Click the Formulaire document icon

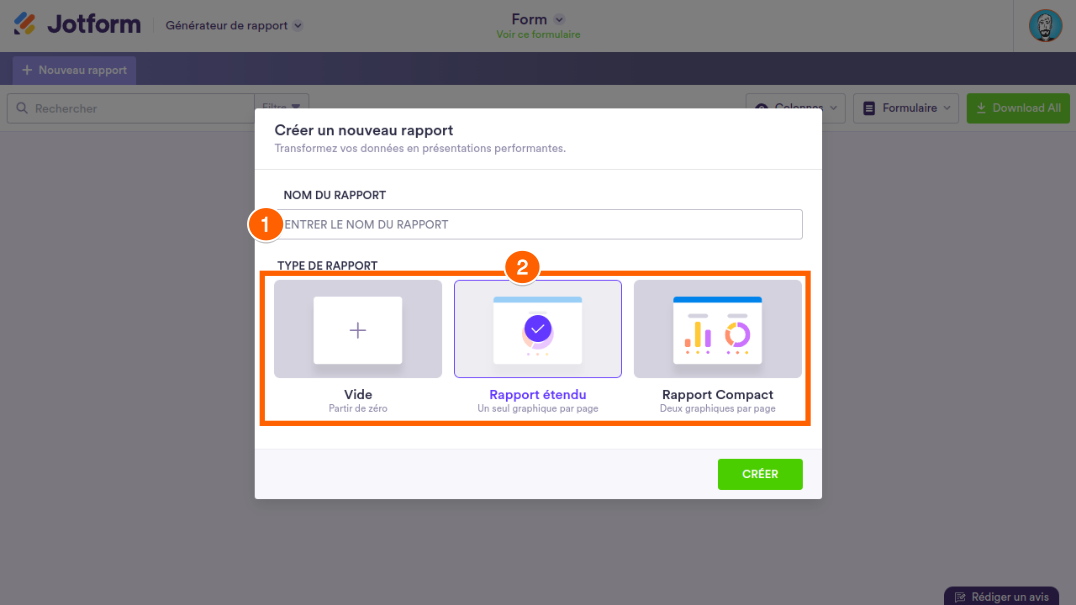pos(870,108)
